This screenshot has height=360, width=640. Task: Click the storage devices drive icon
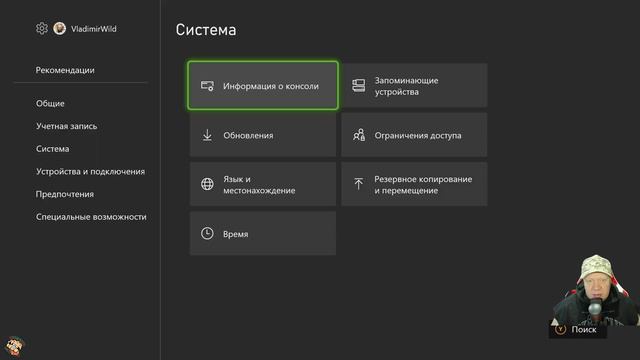click(359, 86)
